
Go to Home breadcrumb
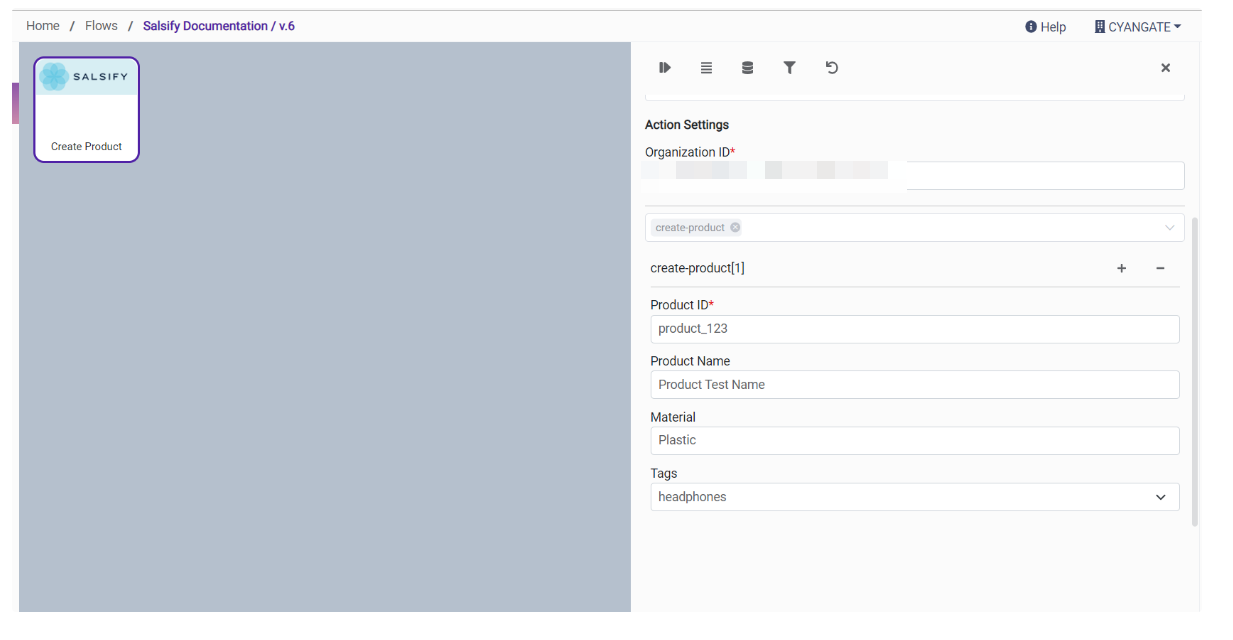click(x=43, y=26)
